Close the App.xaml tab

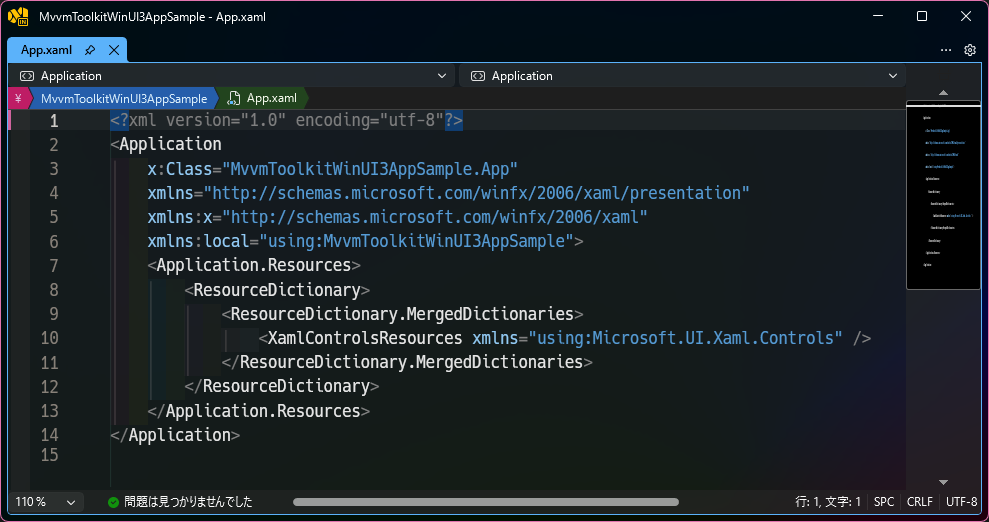click(x=114, y=50)
